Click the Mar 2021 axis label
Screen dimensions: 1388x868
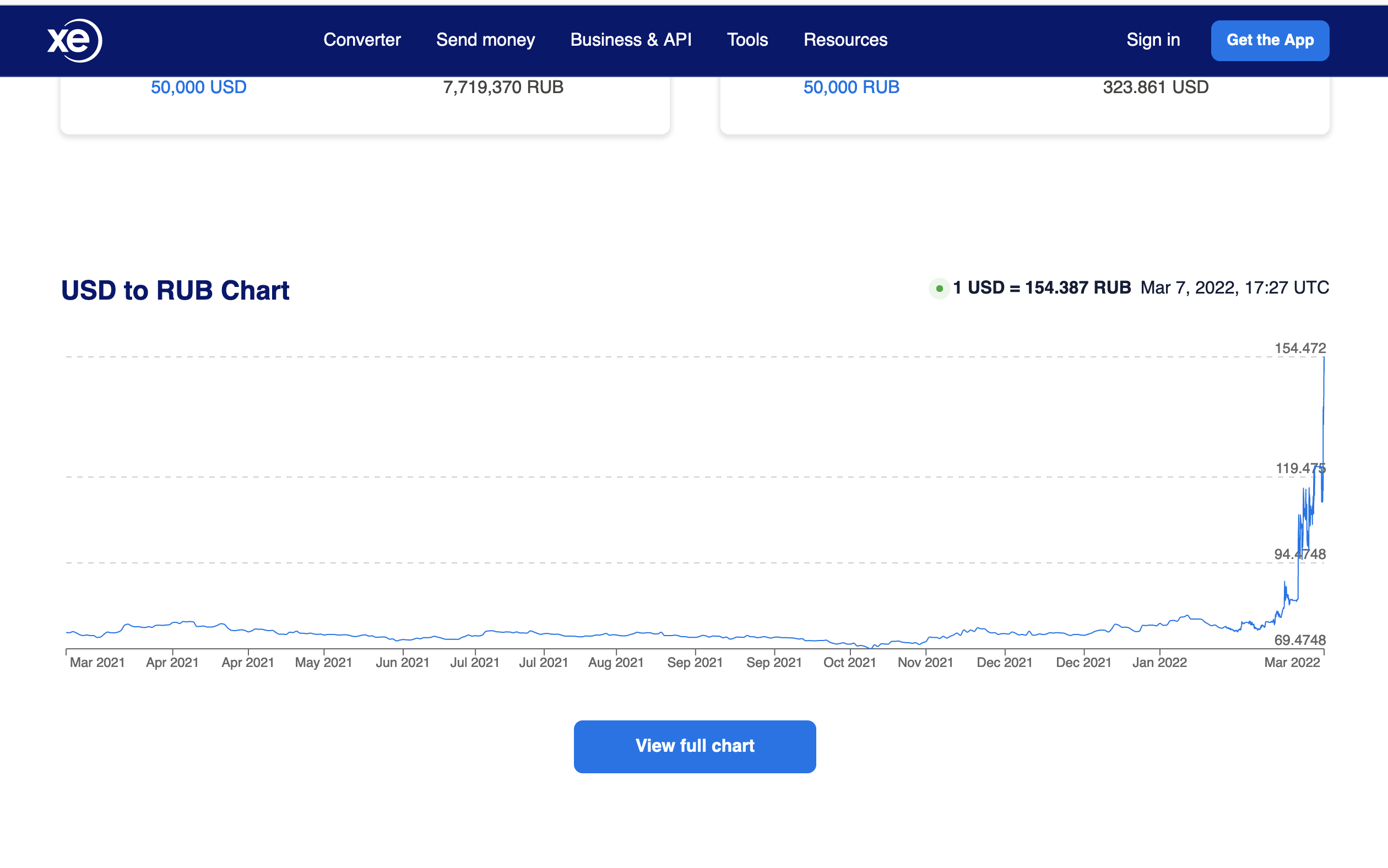97,663
